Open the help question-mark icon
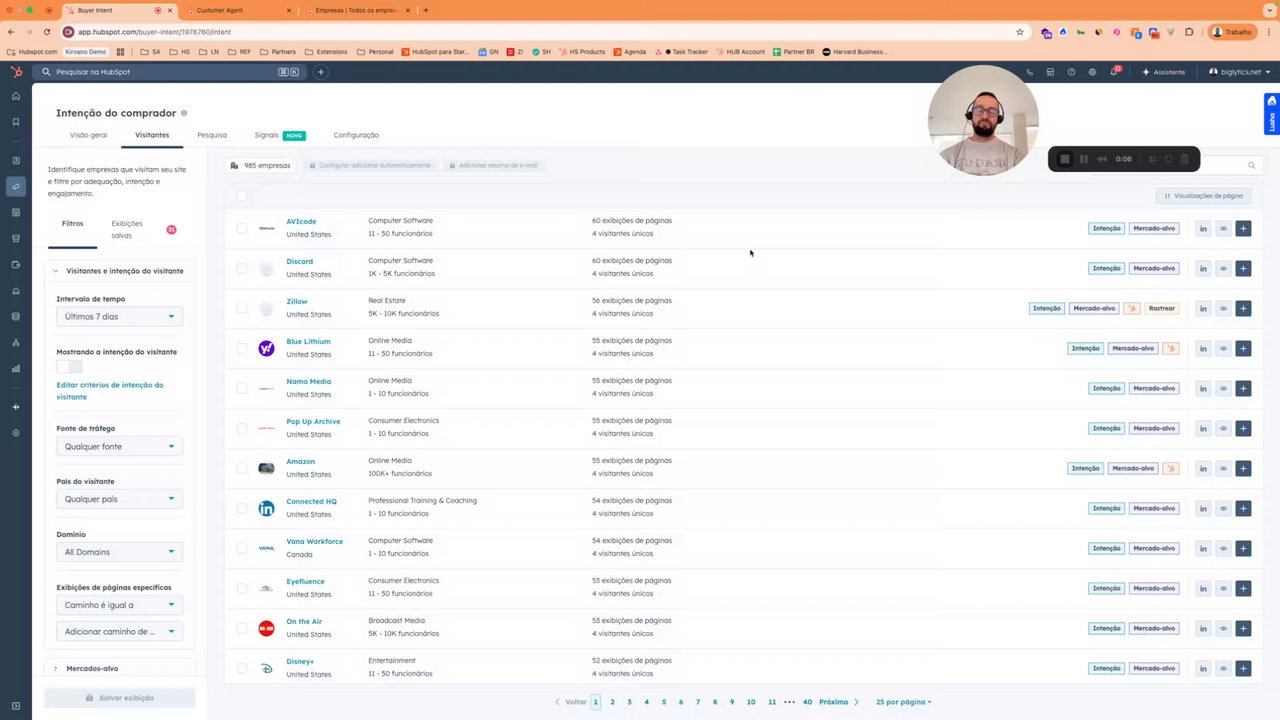1280x720 pixels. tap(1071, 72)
